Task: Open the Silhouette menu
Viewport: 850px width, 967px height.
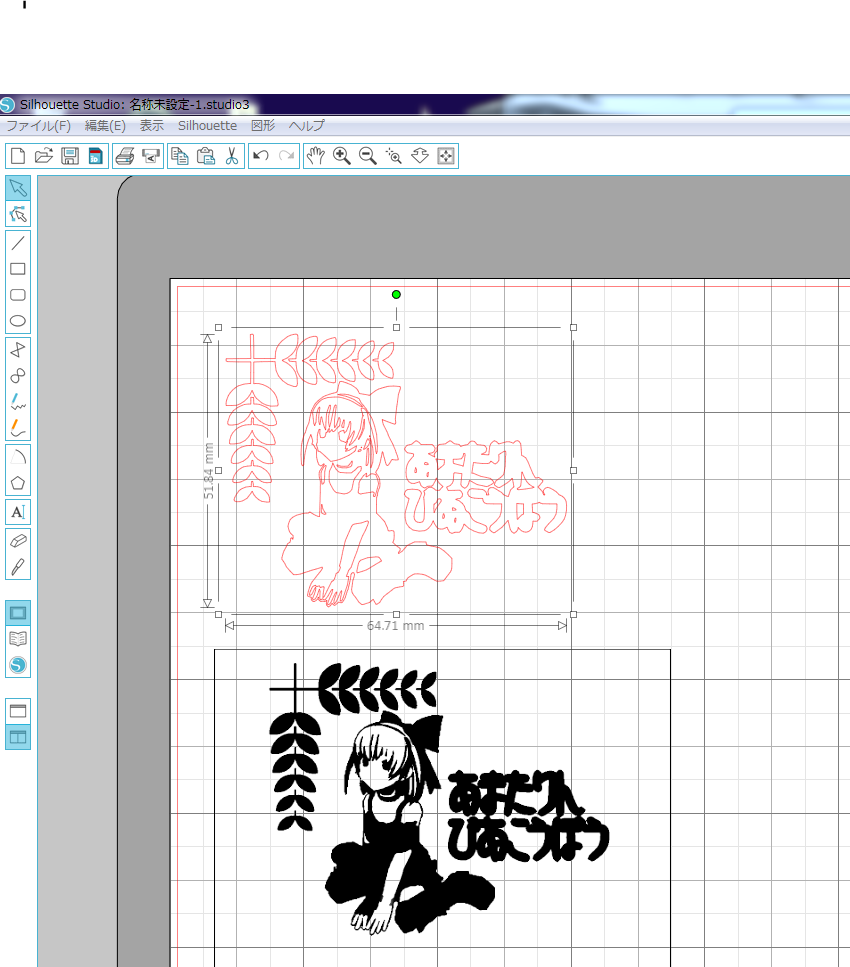Action: pyautogui.click(x=207, y=126)
